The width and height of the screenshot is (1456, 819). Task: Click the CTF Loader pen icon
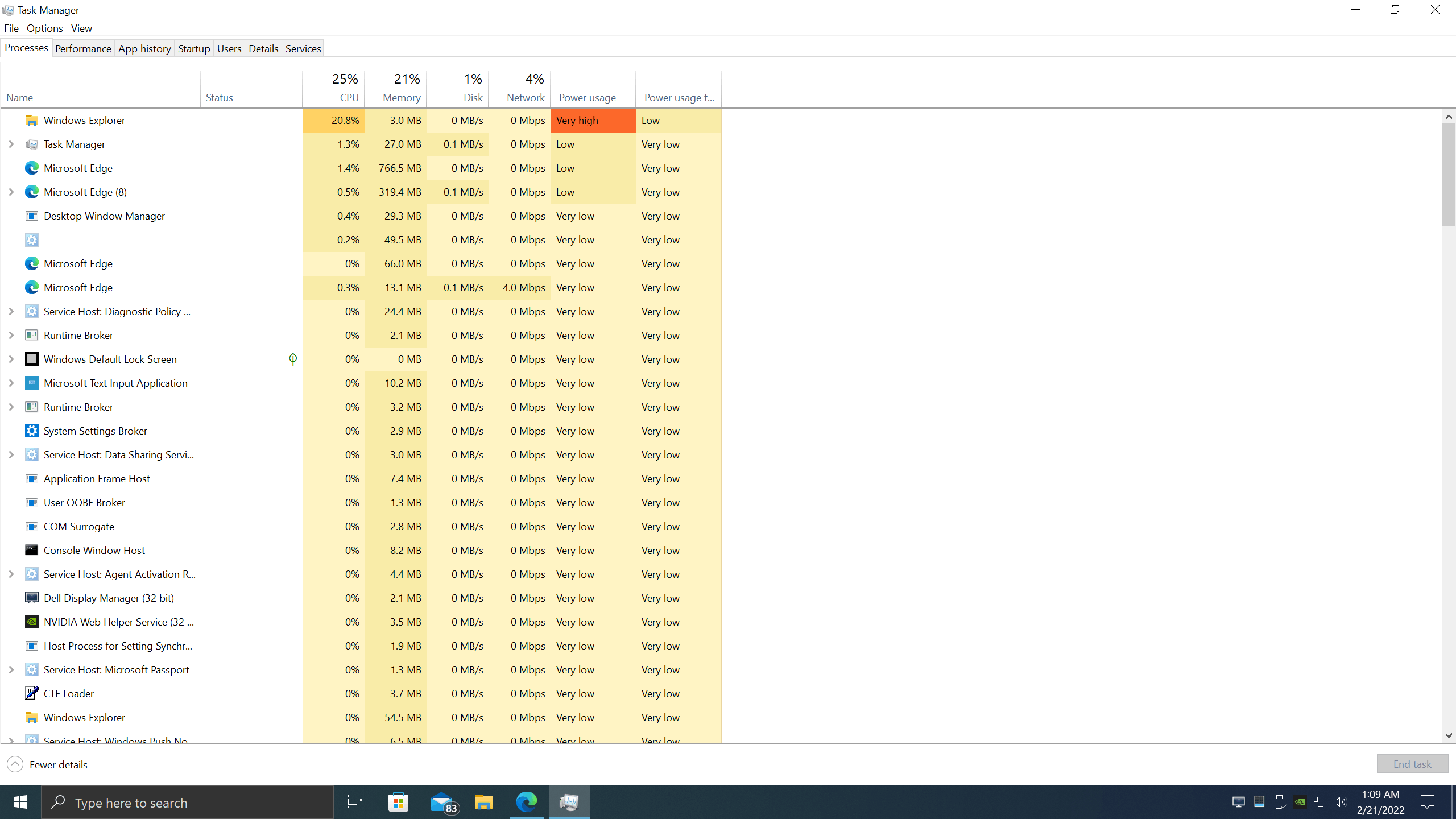tap(32, 693)
